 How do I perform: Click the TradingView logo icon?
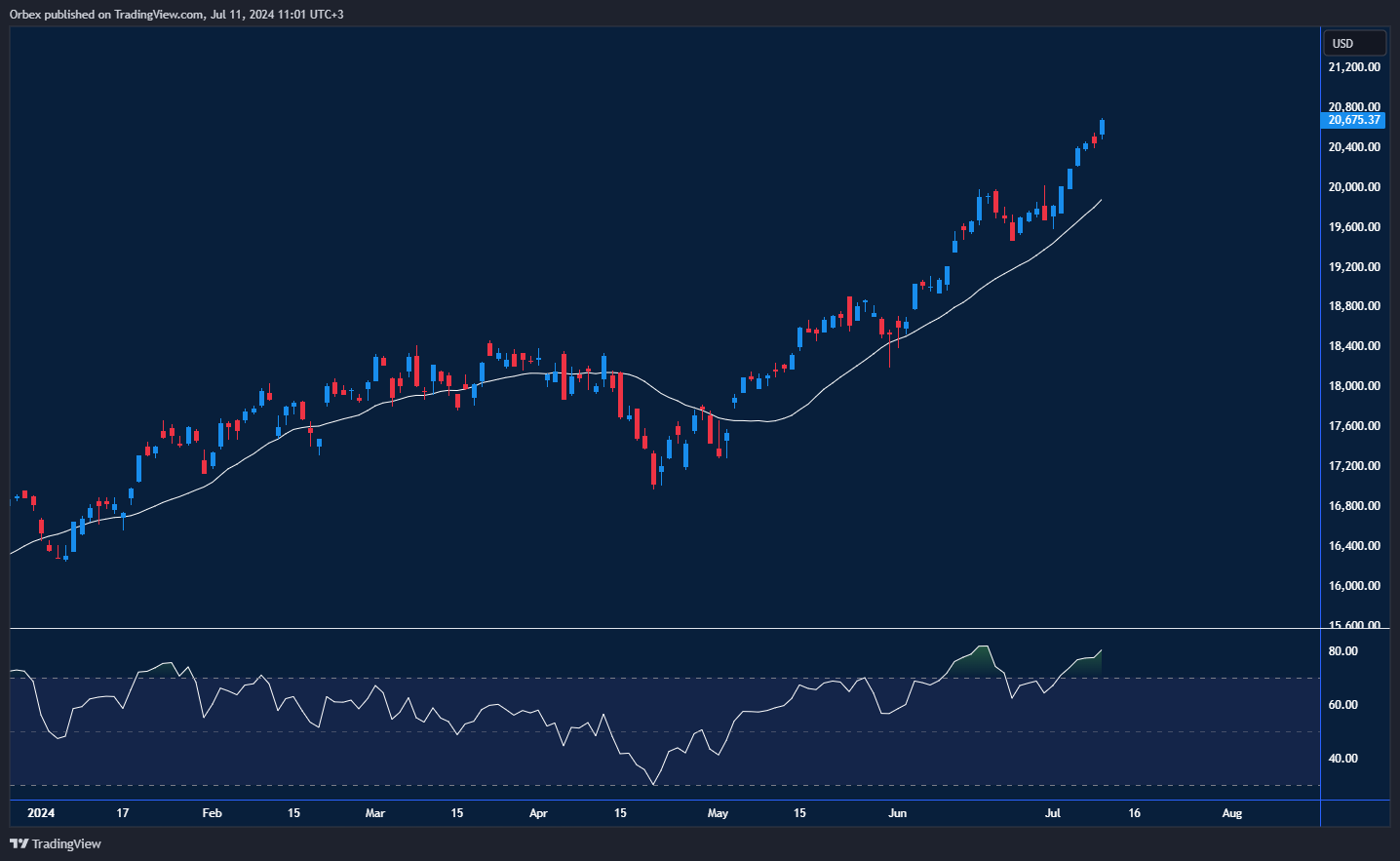click(19, 843)
